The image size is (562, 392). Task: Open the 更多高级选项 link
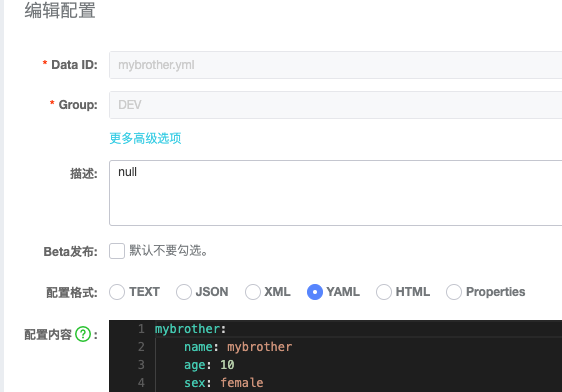click(145, 138)
